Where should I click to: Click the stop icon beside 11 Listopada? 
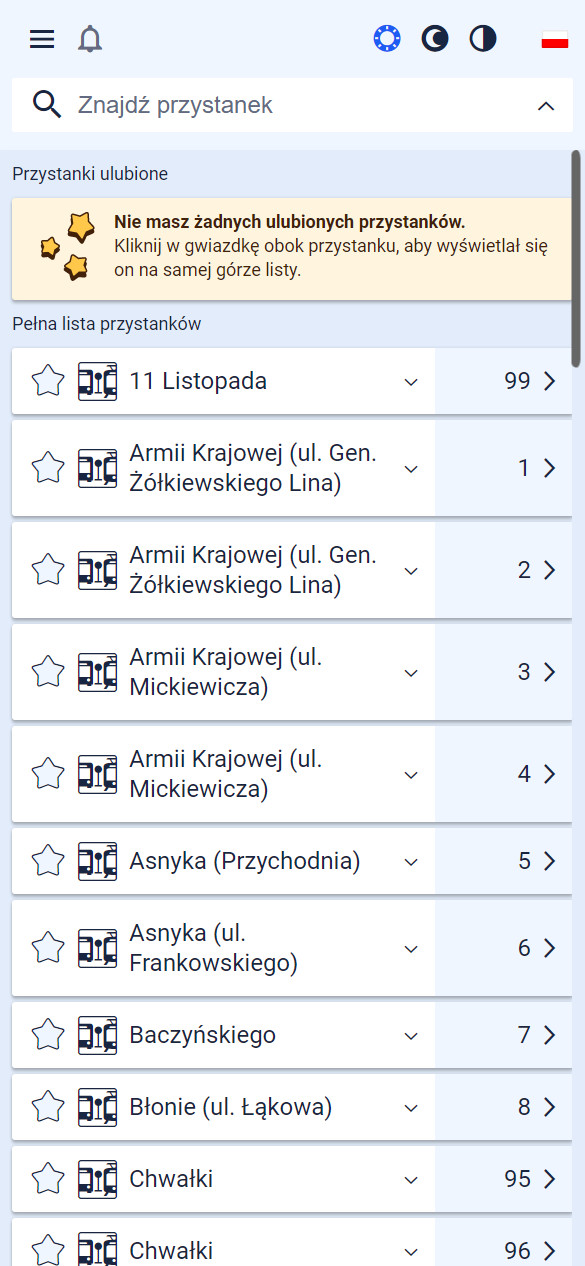(98, 381)
